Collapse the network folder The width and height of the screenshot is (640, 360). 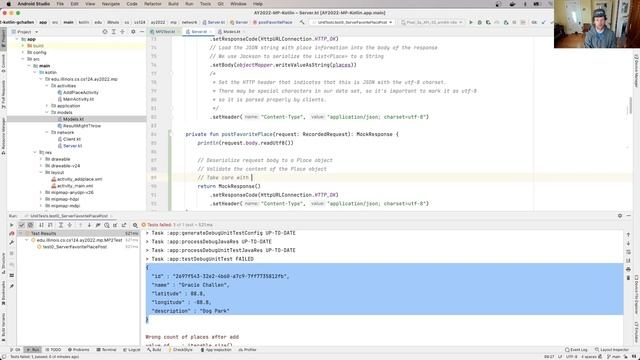(x=47, y=133)
